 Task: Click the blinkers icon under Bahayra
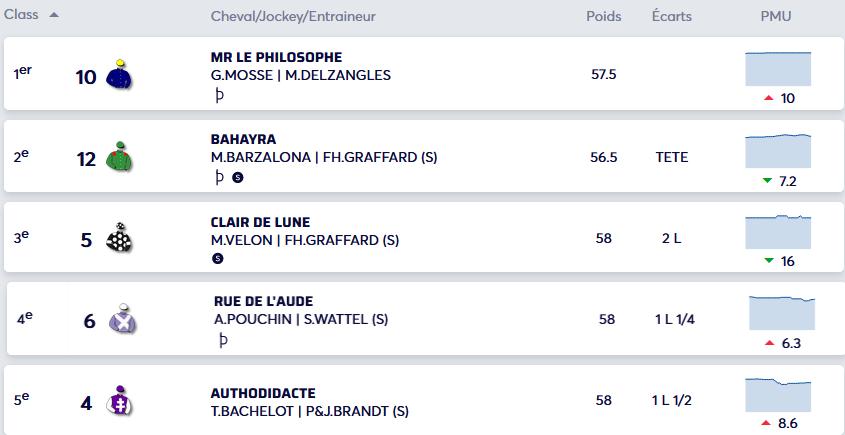click(x=219, y=177)
